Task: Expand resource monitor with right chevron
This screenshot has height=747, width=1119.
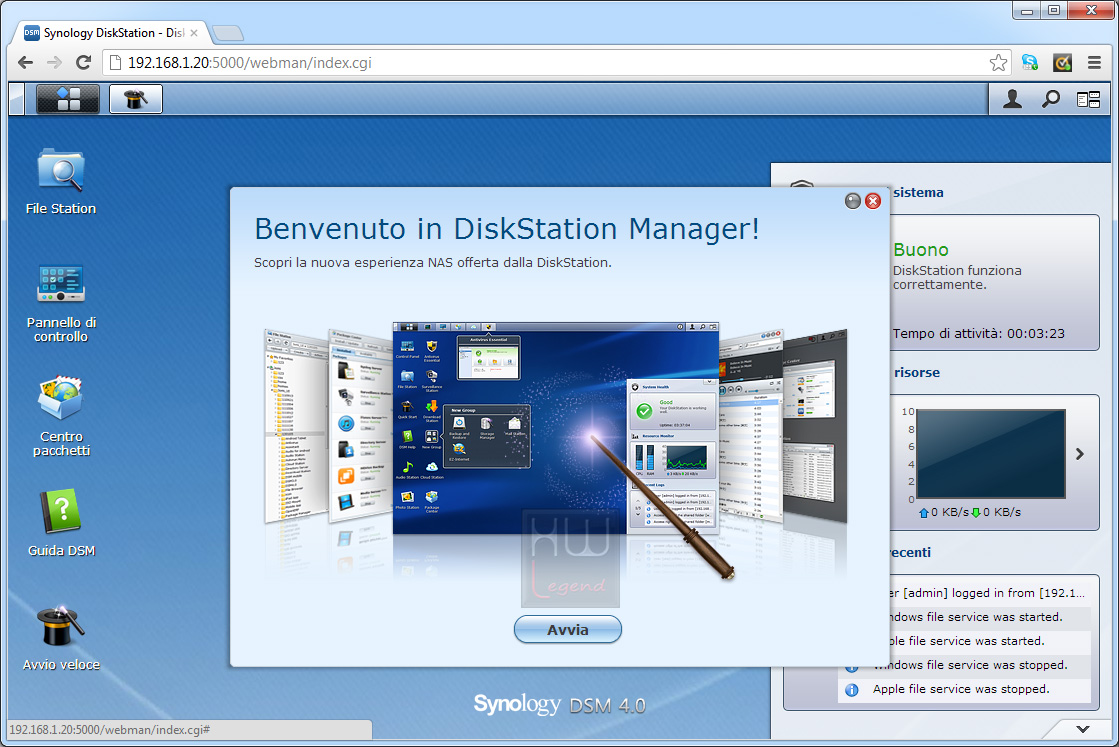Action: (1080, 454)
